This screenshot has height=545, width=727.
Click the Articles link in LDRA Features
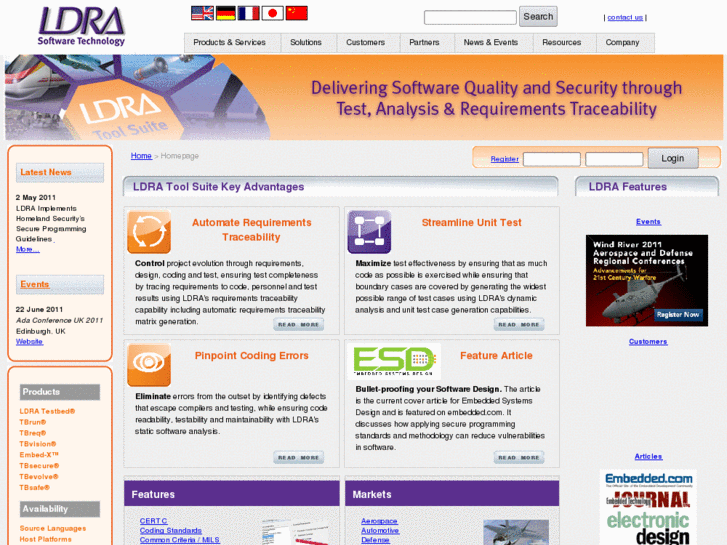pyautogui.click(x=648, y=456)
